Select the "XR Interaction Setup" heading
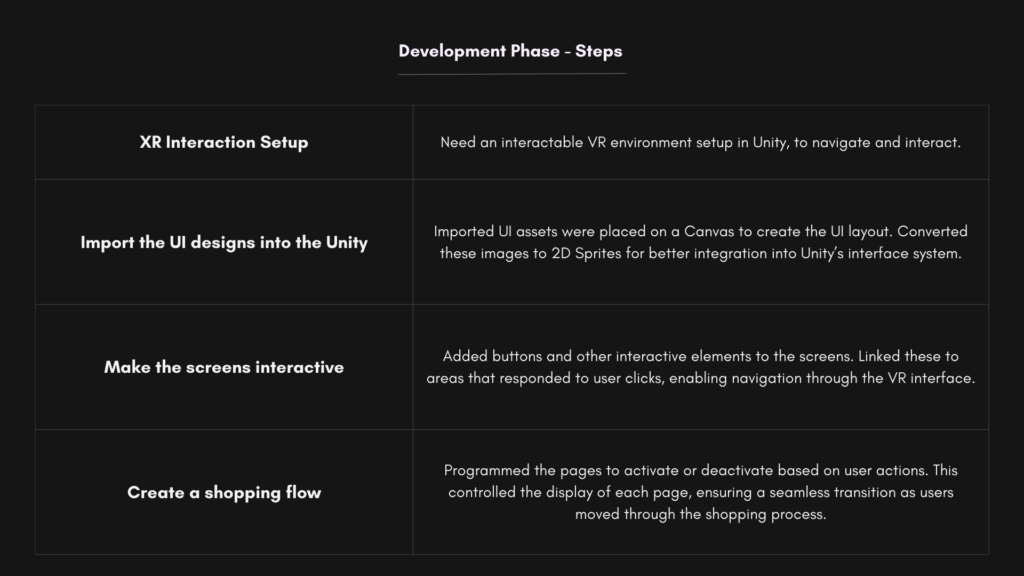This screenshot has width=1024, height=576. pyautogui.click(x=224, y=142)
